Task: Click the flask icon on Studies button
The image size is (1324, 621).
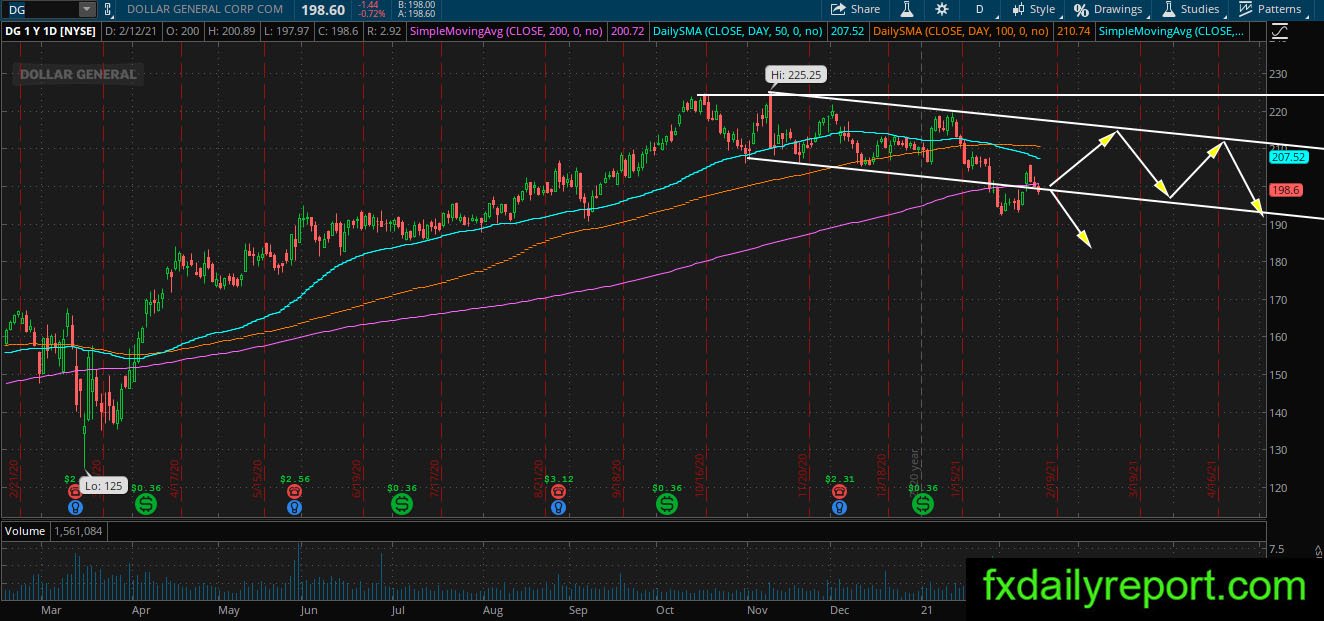Action: coord(1167,9)
